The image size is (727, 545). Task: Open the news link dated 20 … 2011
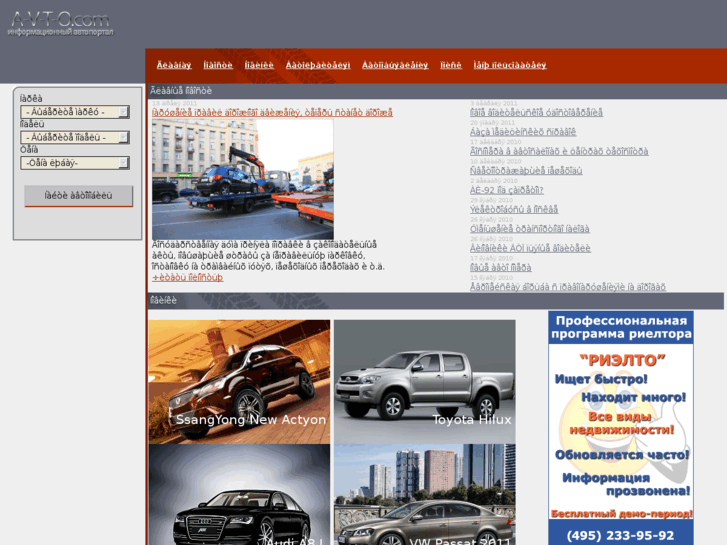click(x=523, y=132)
